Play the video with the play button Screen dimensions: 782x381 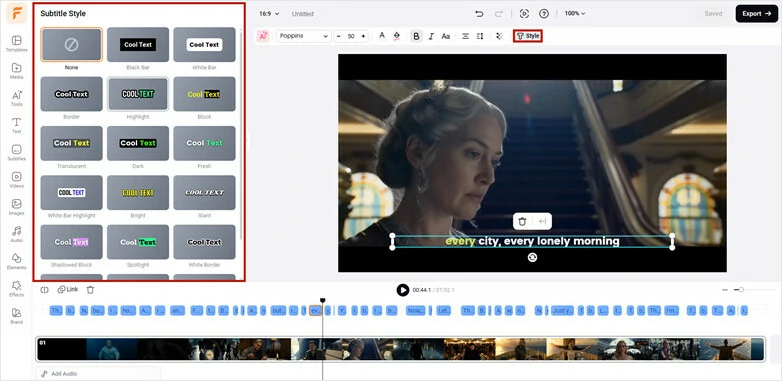[402, 290]
